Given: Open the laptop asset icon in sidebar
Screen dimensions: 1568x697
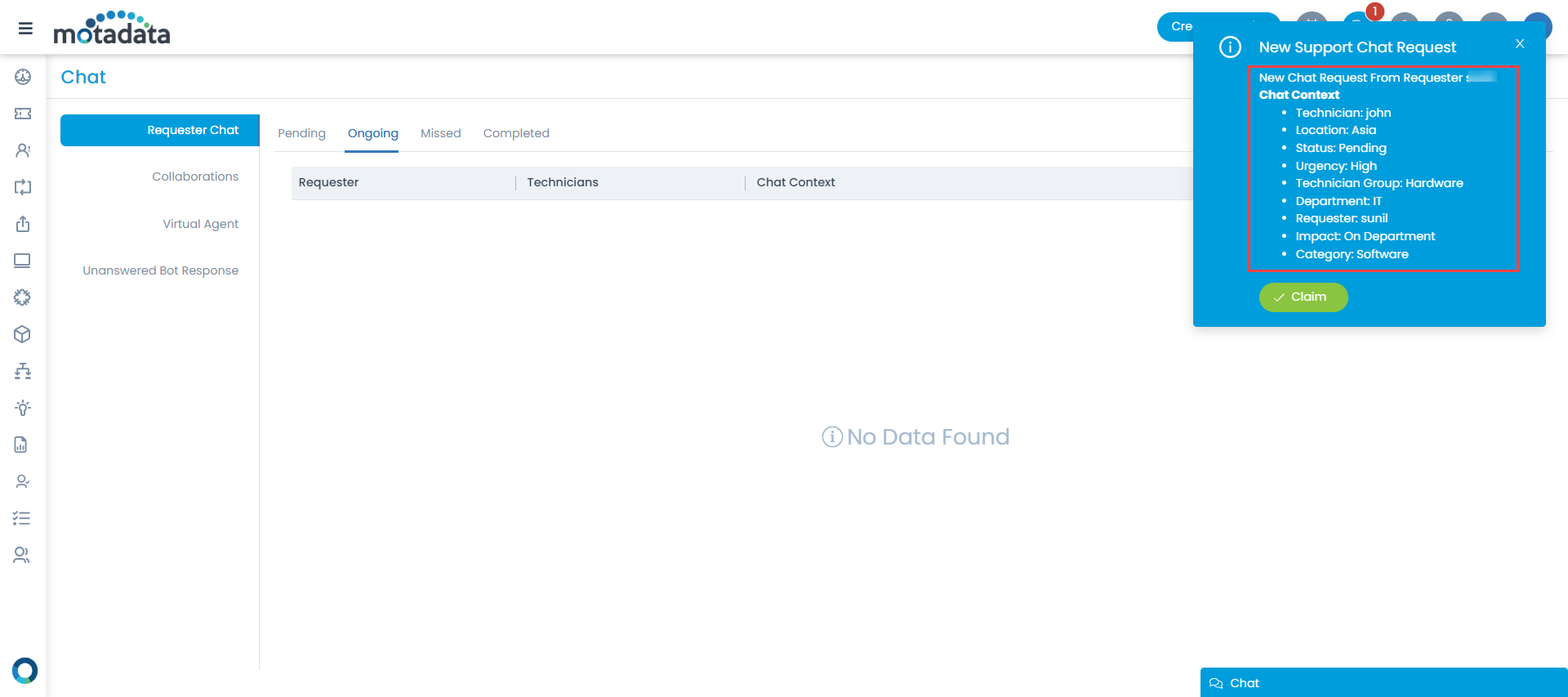Looking at the screenshot, I should pyautogui.click(x=23, y=261).
